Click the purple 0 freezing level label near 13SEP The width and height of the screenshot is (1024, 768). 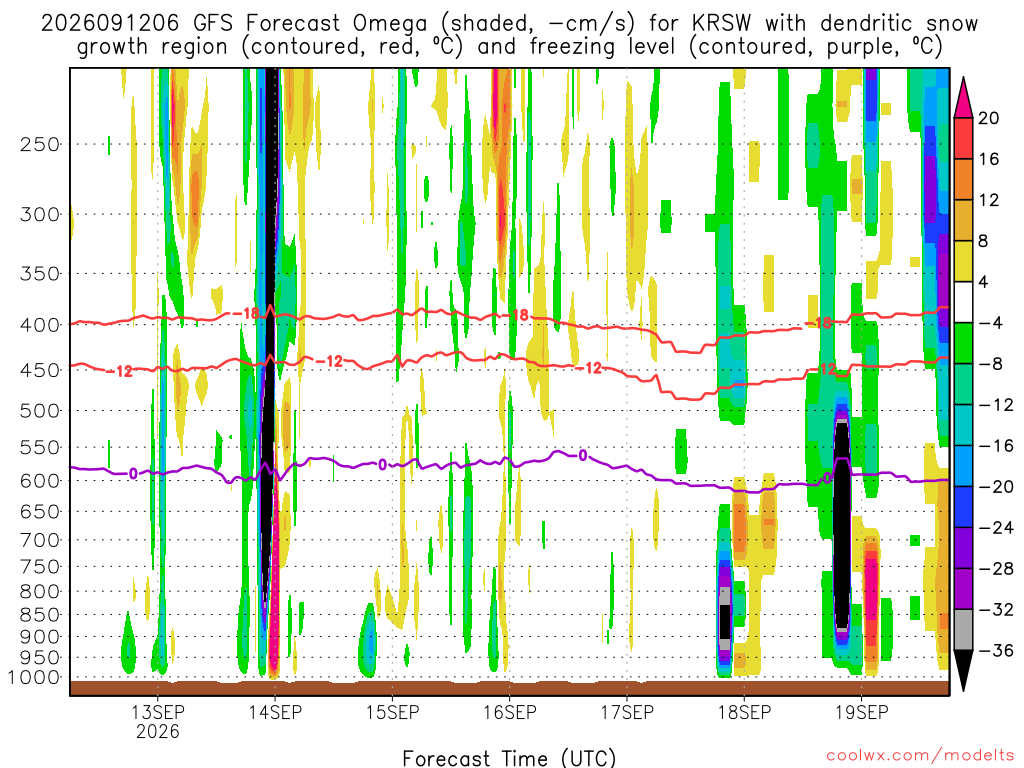click(133, 473)
